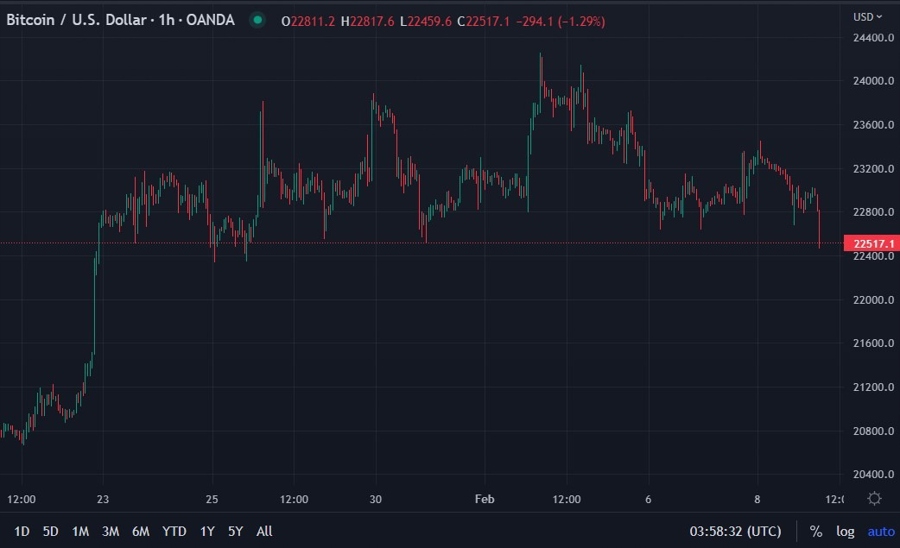Screen dimensions: 900x548
Task: Click the 20400.0 price axis label
Action: click(874, 475)
